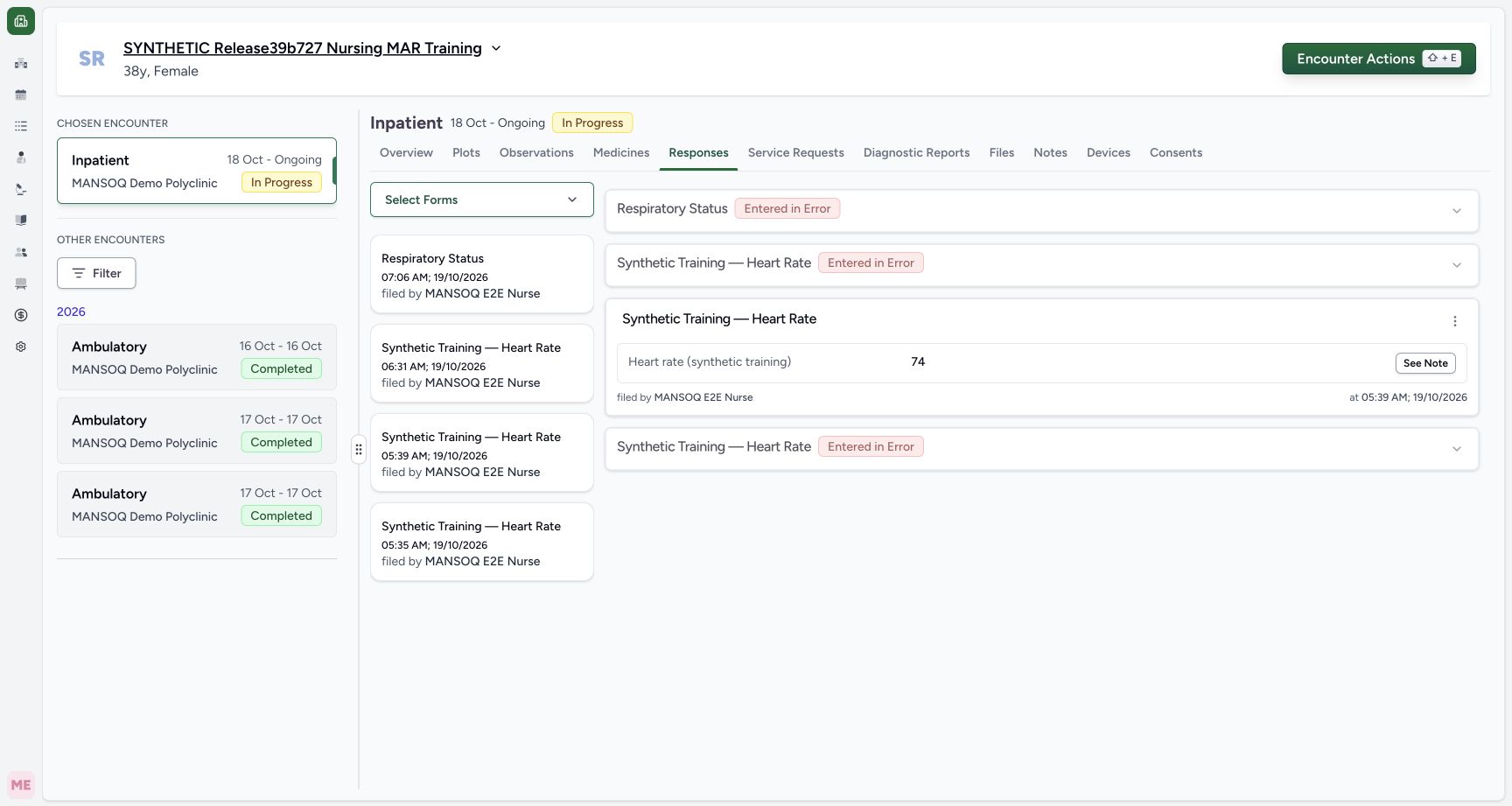Open the bed sidebar icon
1512x806 pixels.
click(21, 284)
